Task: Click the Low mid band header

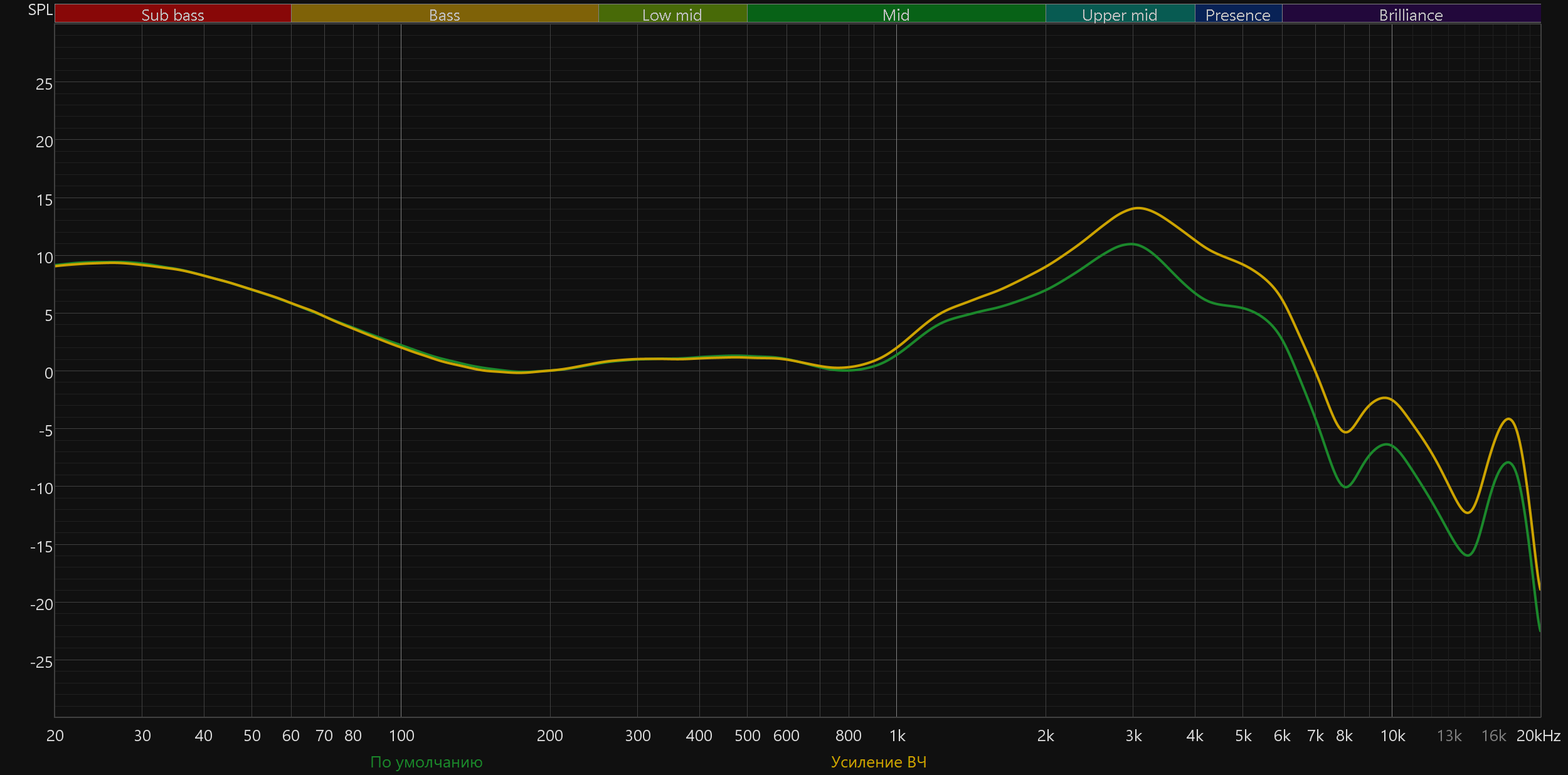Action: click(x=672, y=14)
